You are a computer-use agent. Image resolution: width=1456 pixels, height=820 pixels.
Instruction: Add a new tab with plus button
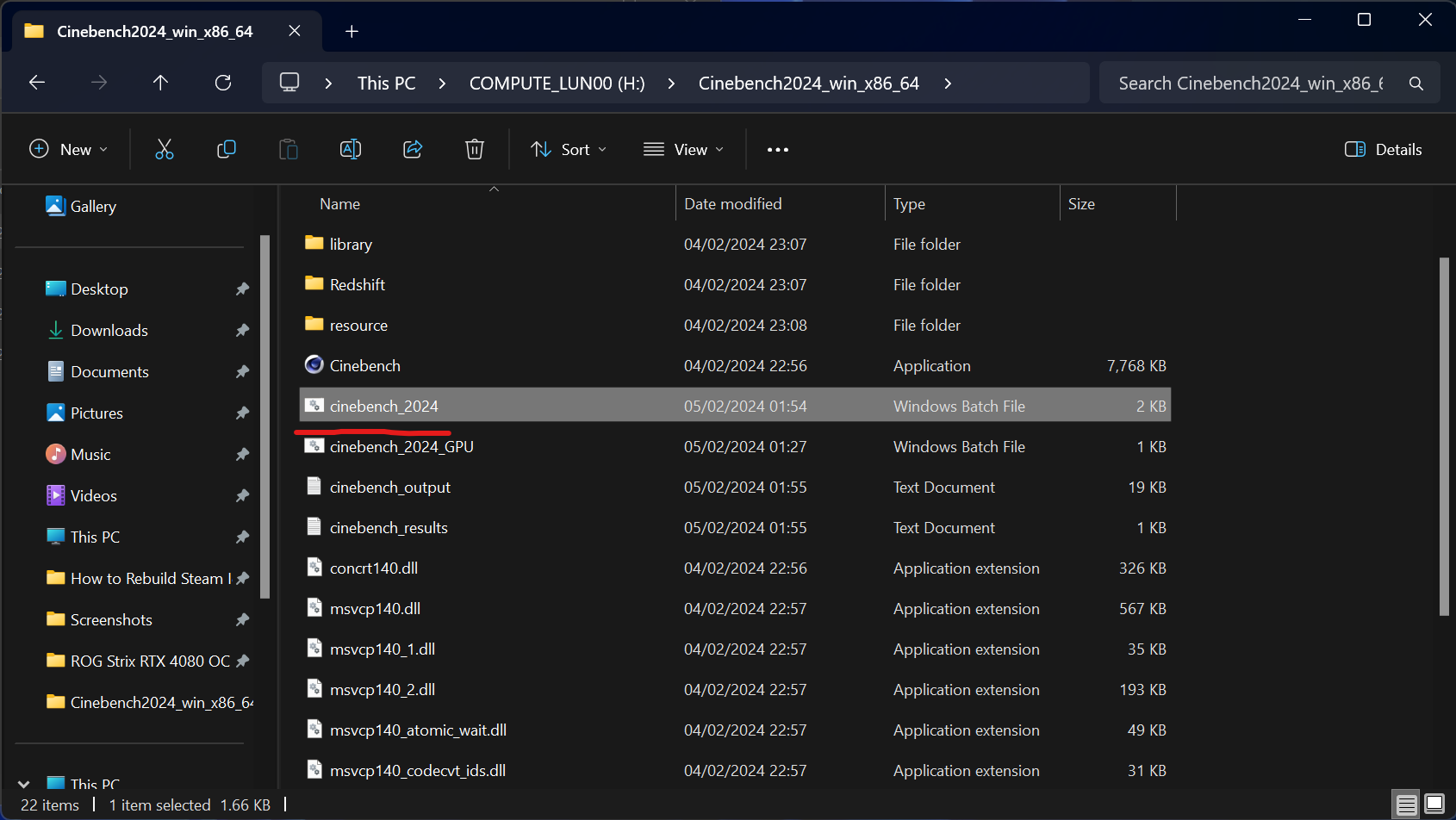(x=352, y=32)
